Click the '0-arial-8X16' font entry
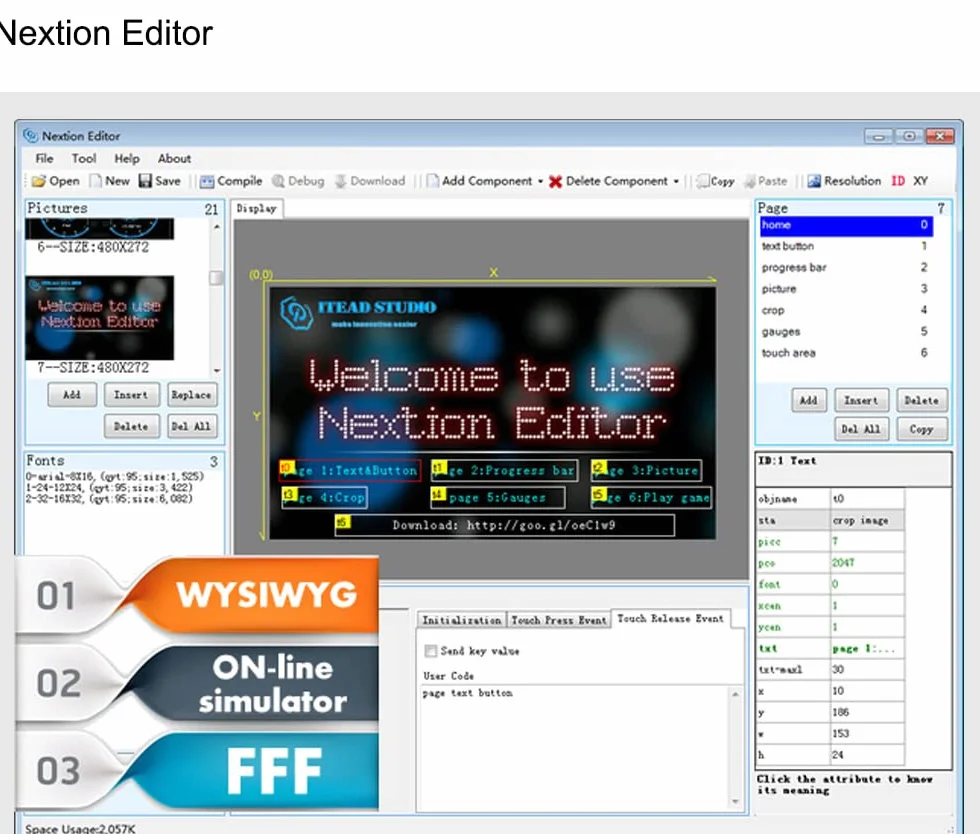The image size is (980, 834). 115,476
